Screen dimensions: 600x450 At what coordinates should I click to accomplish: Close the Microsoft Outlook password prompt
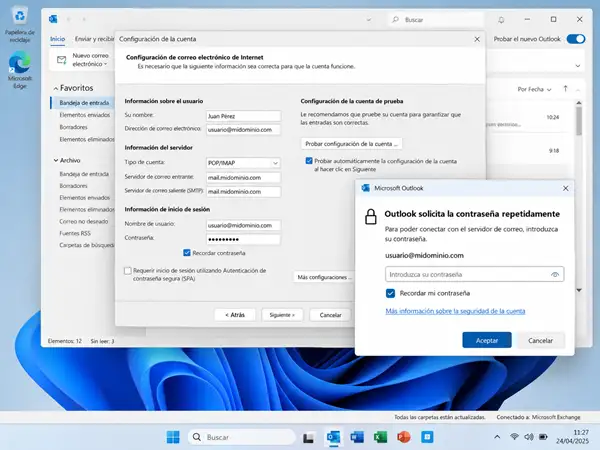[566, 188]
